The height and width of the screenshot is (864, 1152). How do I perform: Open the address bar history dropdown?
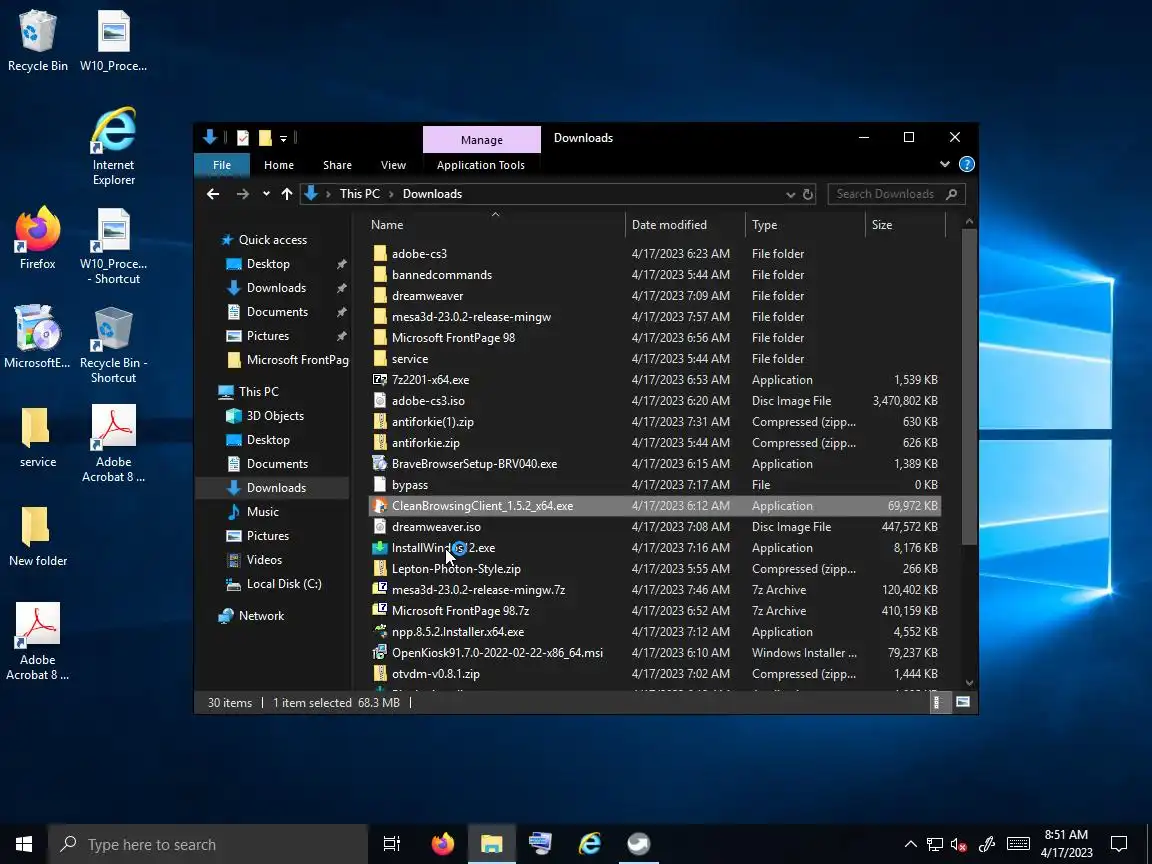pos(791,195)
